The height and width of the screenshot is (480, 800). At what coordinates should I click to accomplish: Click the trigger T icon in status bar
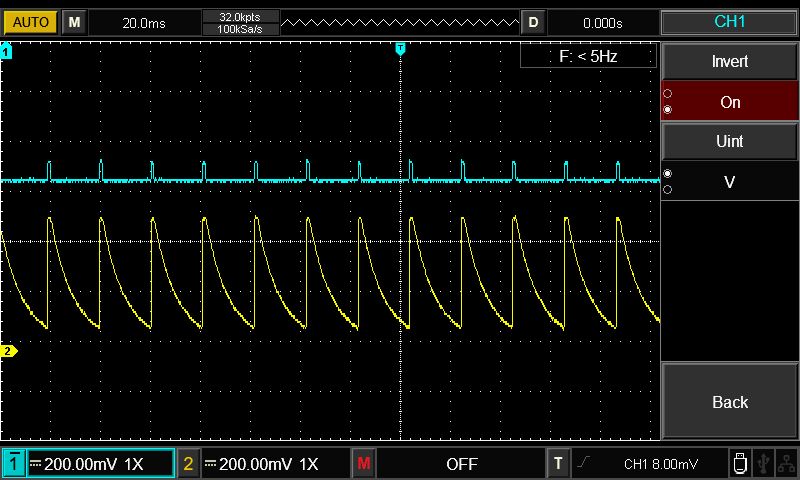pyautogui.click(x=559, y=464)
